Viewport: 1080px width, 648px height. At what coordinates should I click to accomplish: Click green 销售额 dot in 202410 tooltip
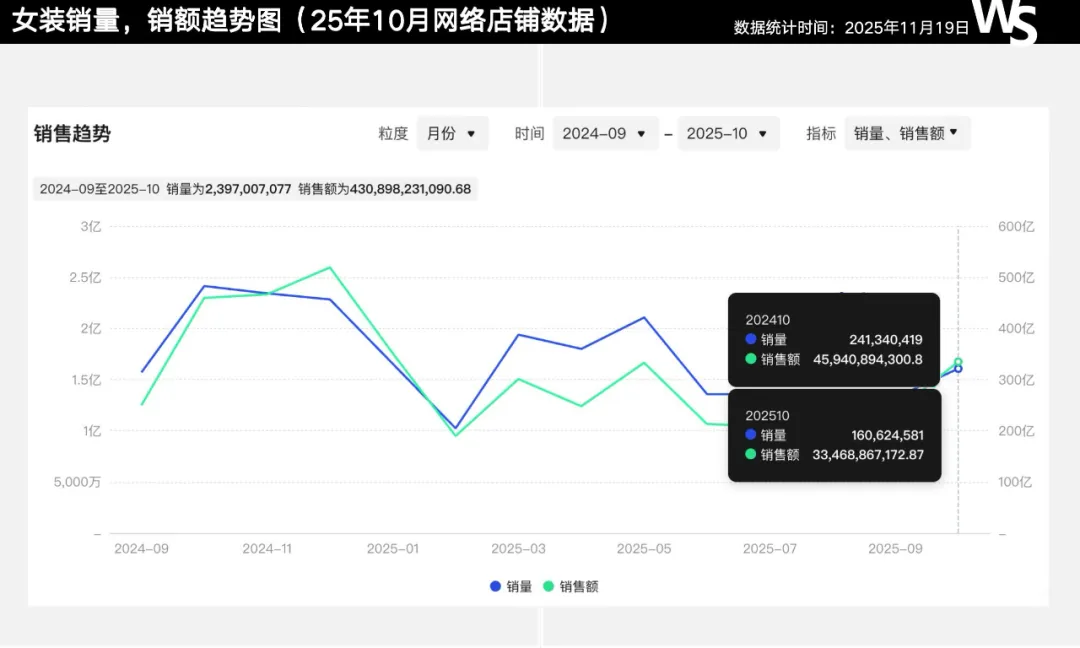coord(751,359)
